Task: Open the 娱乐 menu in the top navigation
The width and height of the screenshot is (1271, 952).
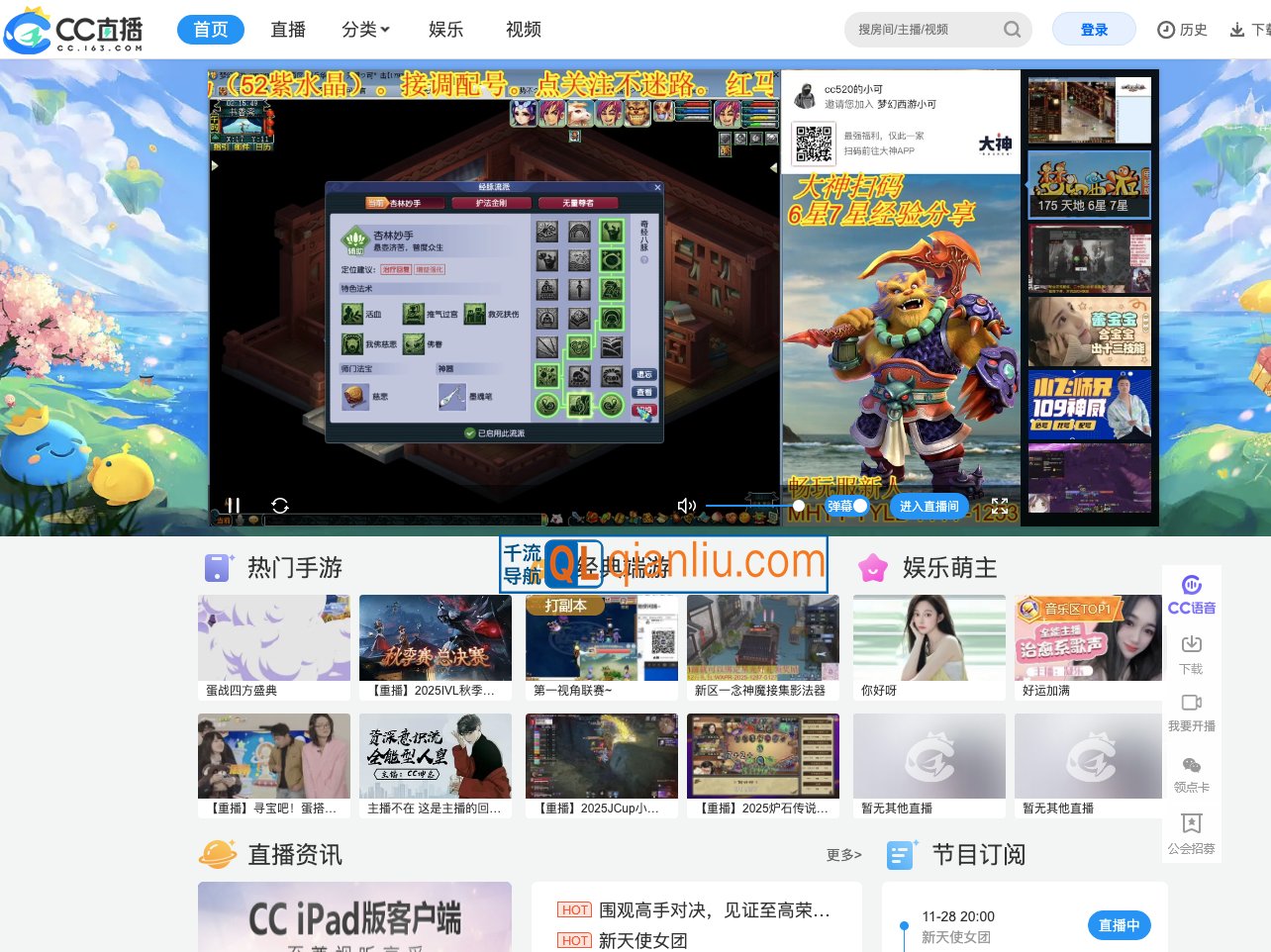Action: pos(445,29)
